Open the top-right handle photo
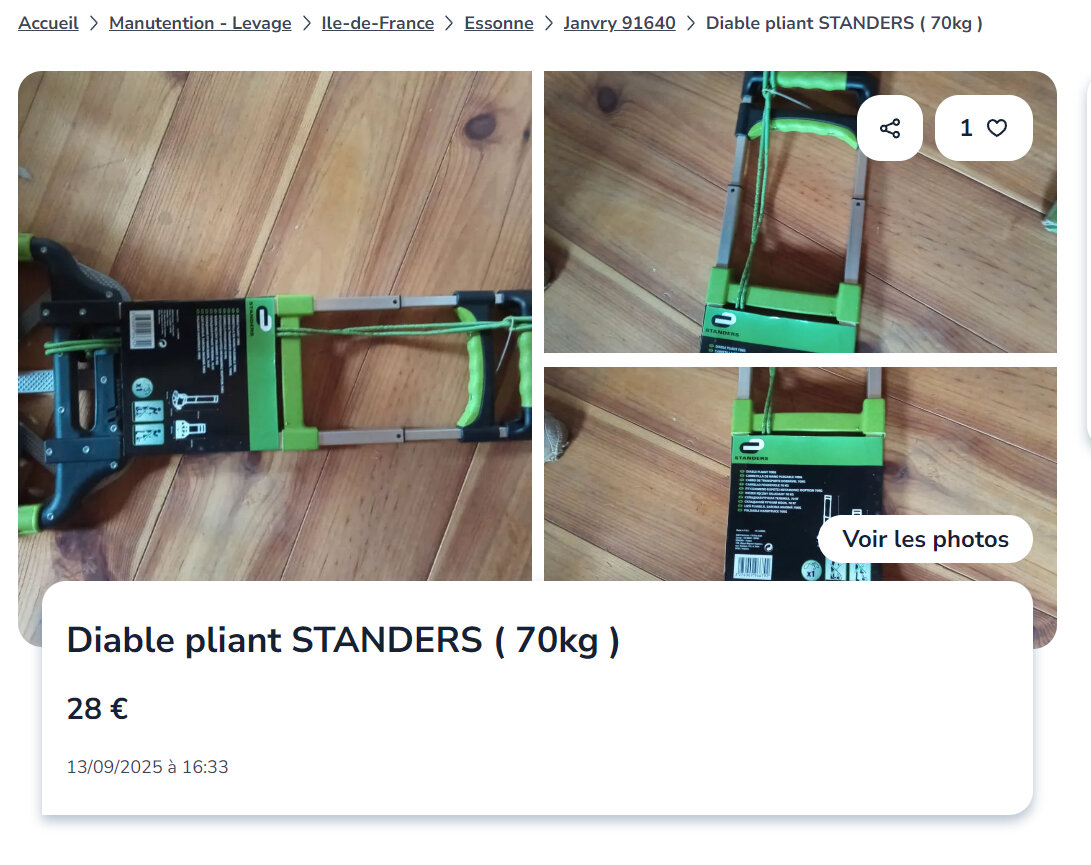 click(x=800, y=212)
